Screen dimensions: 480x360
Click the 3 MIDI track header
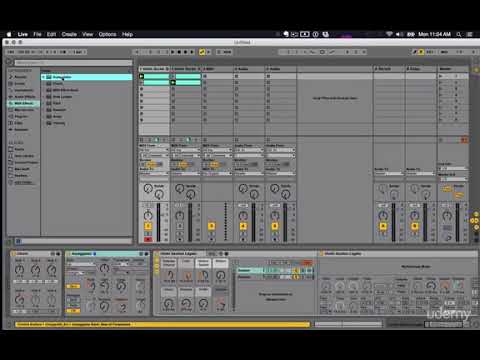217,69
